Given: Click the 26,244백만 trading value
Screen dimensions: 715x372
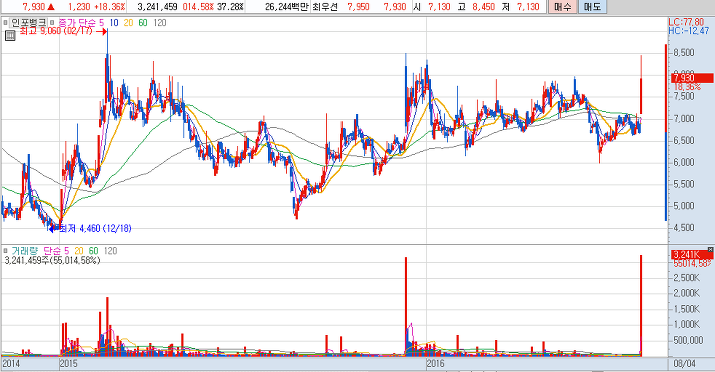Looking at the screenshot, I should pyautogui.click(x=287, y=7).
